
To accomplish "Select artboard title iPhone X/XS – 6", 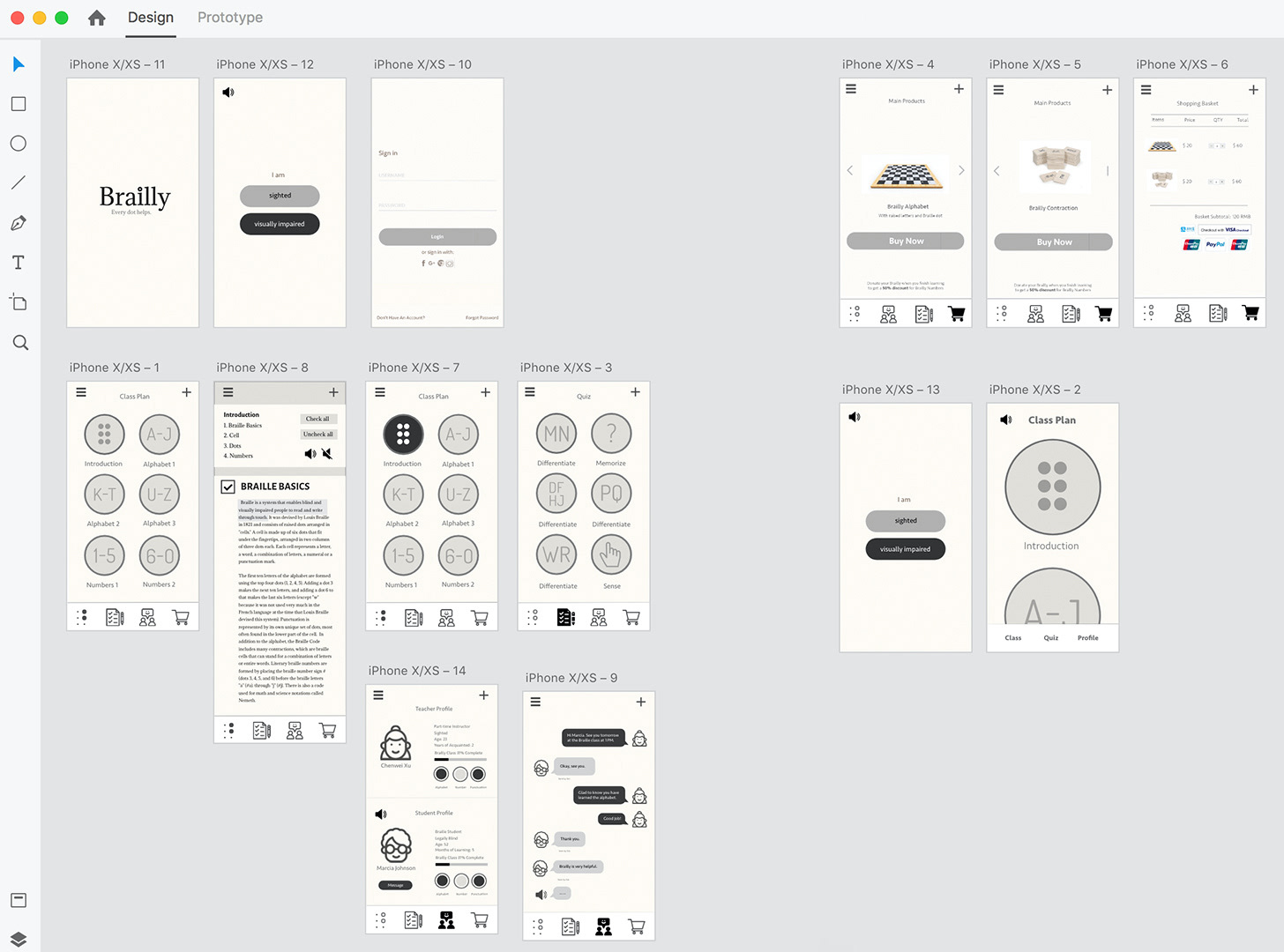I will [1182, 64].
